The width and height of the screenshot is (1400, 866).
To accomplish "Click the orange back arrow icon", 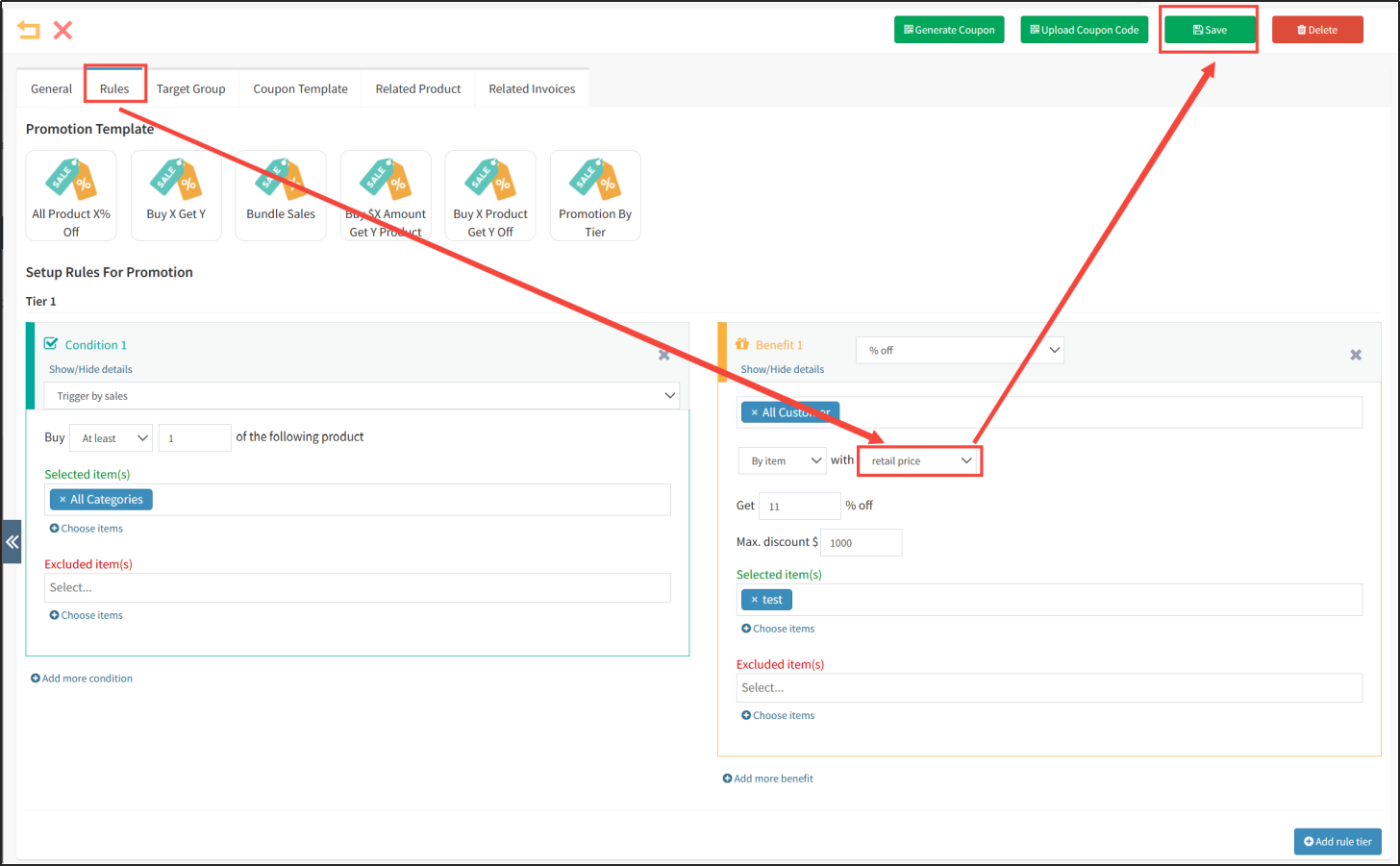I will pyautogui.click(x=29, y=30).
